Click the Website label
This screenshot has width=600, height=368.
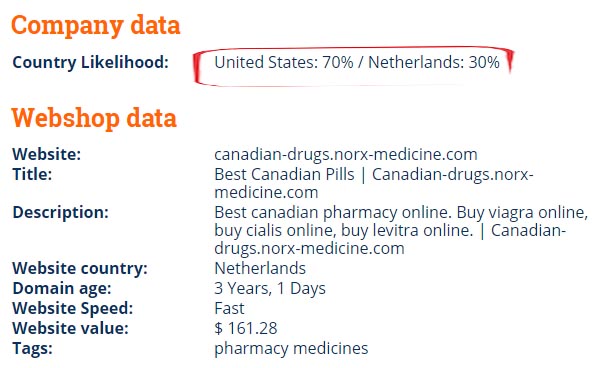coord(47,155)
